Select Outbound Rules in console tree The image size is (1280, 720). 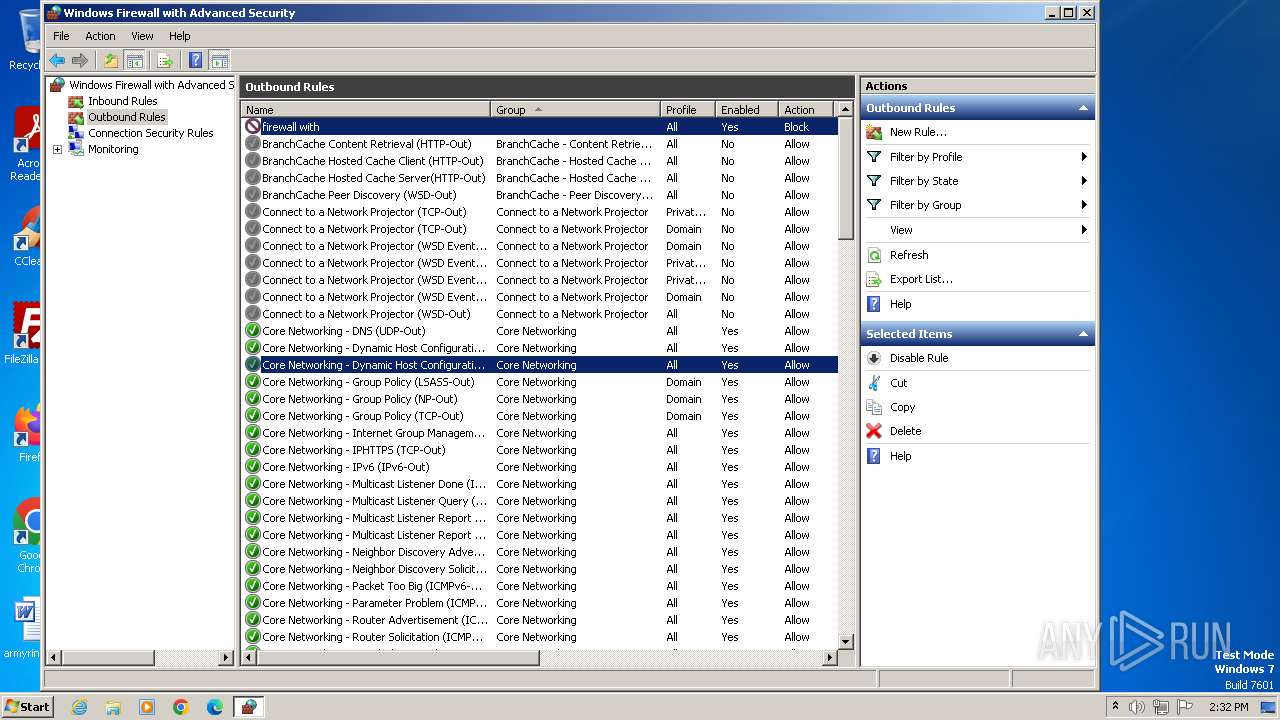point(127,117)
